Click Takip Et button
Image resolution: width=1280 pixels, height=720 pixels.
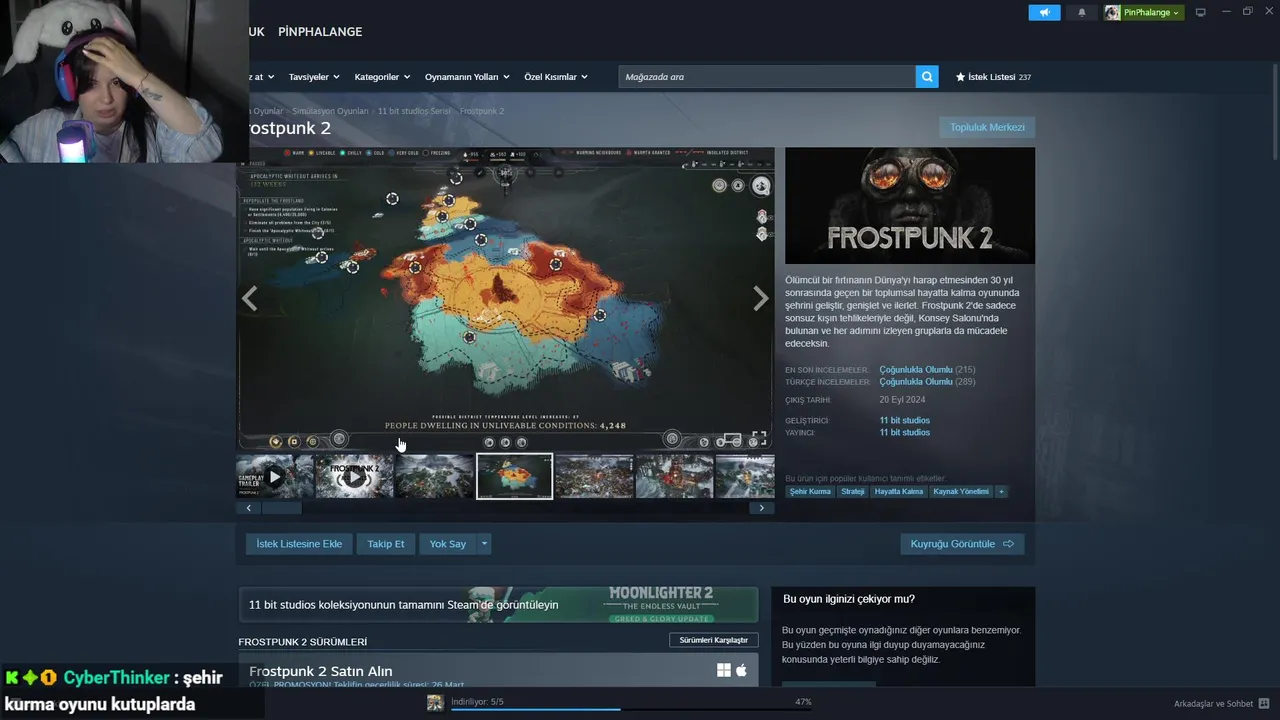386,544
